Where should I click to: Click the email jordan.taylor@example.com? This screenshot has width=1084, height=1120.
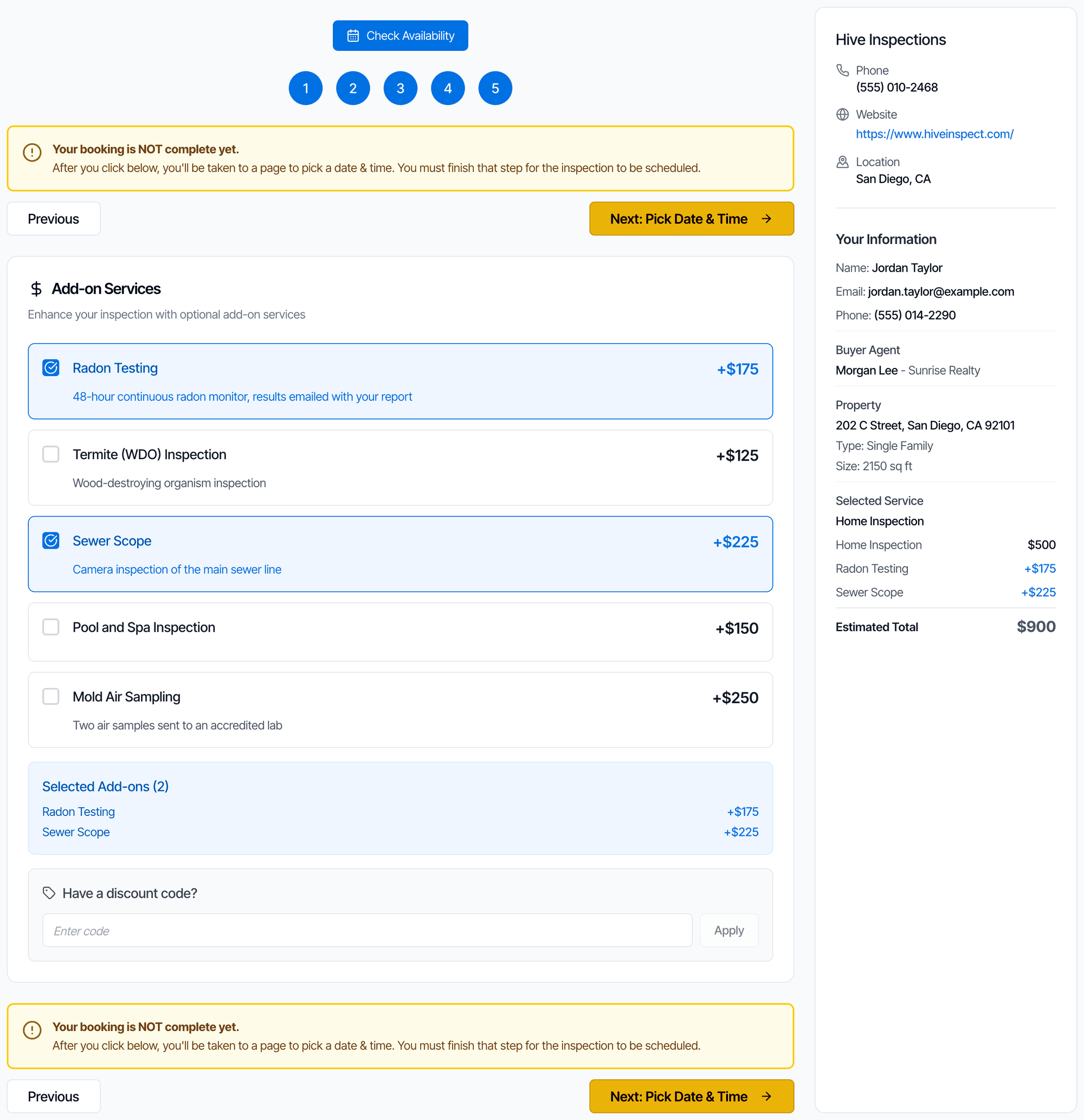[941, 292]
